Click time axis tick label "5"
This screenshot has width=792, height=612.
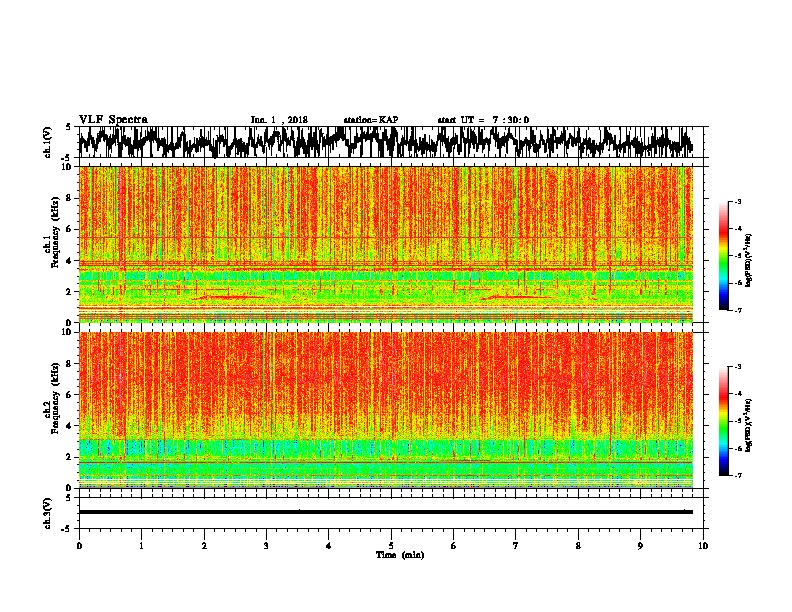(x=391, y=546)
